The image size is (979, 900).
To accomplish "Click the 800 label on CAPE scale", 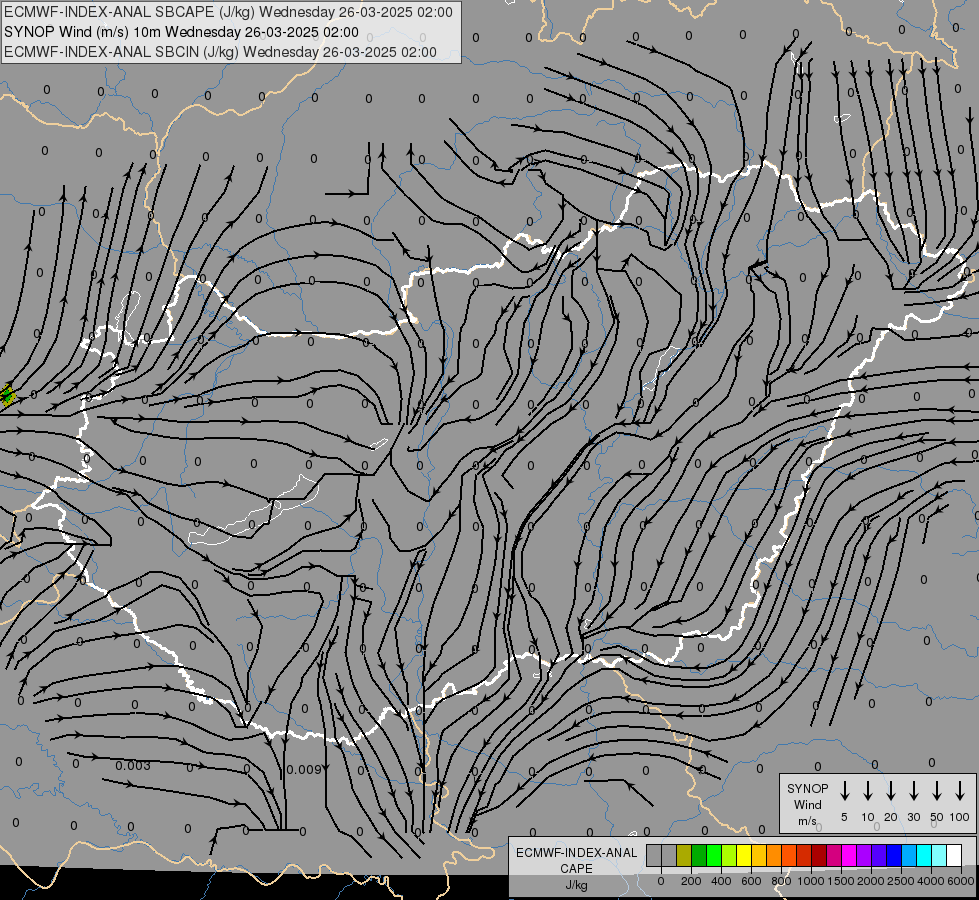I will coord(781,881).
